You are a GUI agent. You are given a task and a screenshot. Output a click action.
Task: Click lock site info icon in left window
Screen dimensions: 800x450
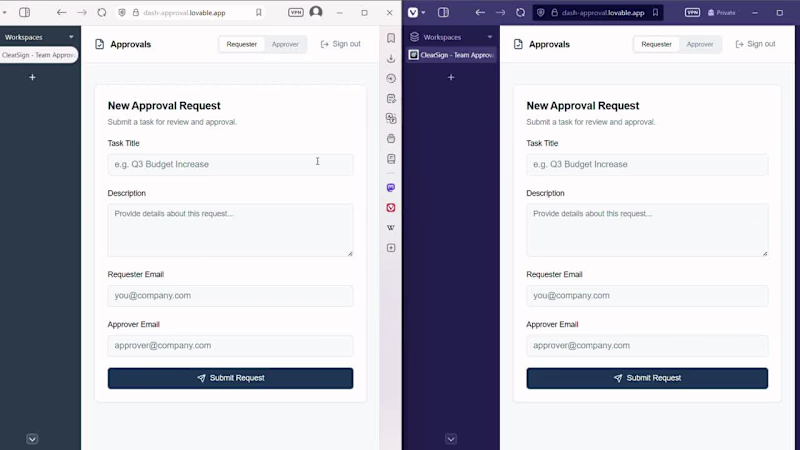(136, 13)
